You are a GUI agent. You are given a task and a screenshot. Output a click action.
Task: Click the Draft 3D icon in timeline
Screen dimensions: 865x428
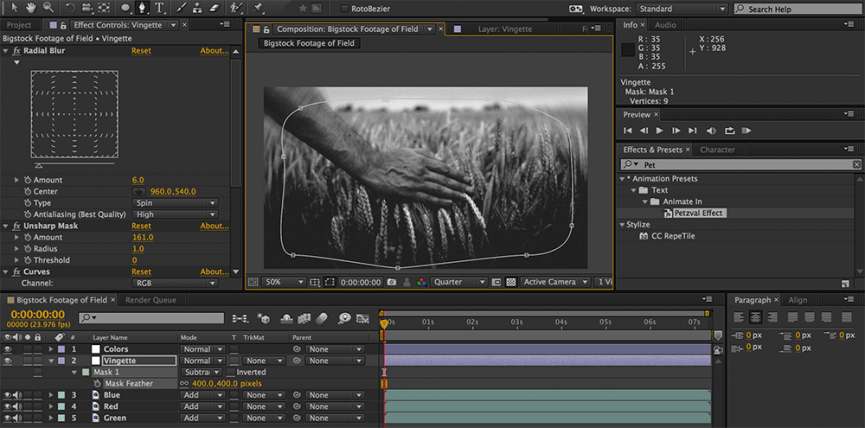(x=264, y=318)
